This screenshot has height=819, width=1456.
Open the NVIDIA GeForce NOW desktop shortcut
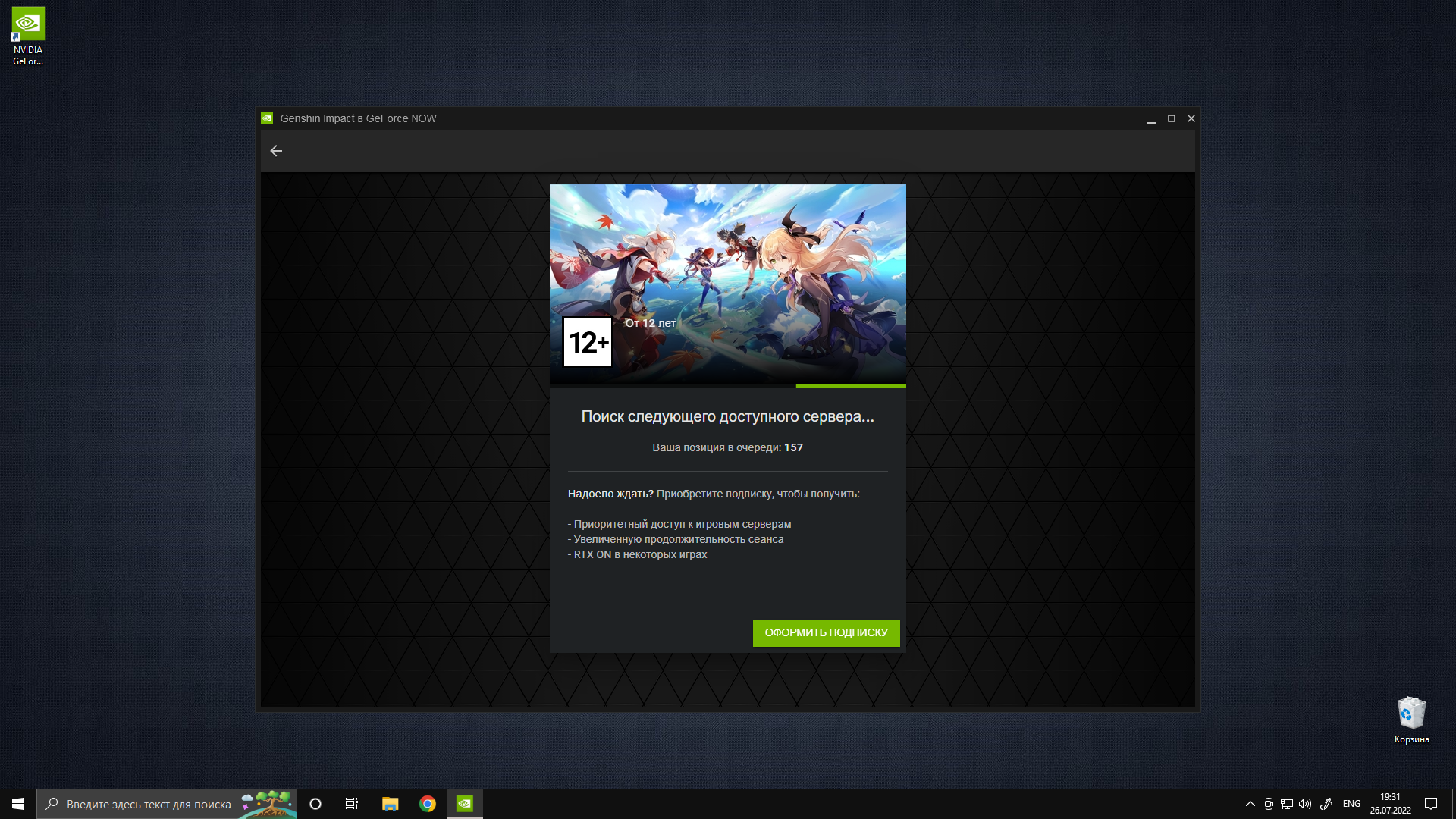coord(28,36)
